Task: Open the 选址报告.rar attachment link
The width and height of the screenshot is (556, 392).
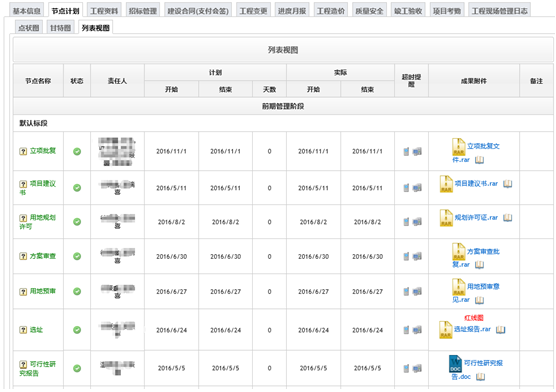Action: click(472, 329)
